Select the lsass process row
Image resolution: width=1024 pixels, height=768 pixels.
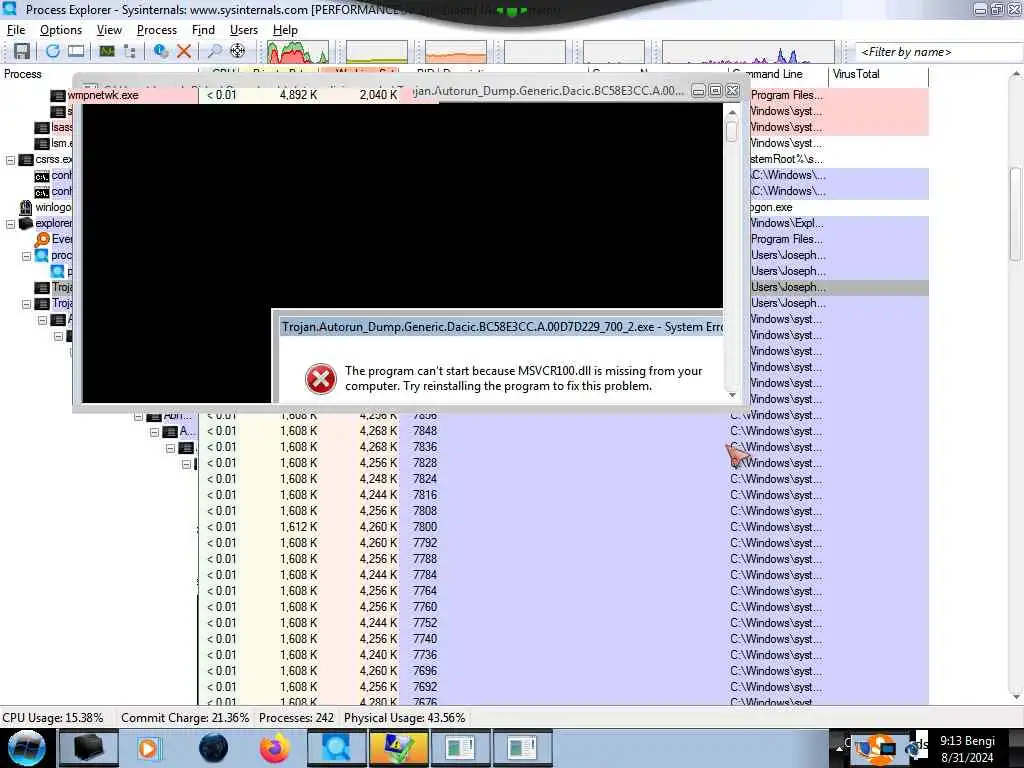click(62, 127)
